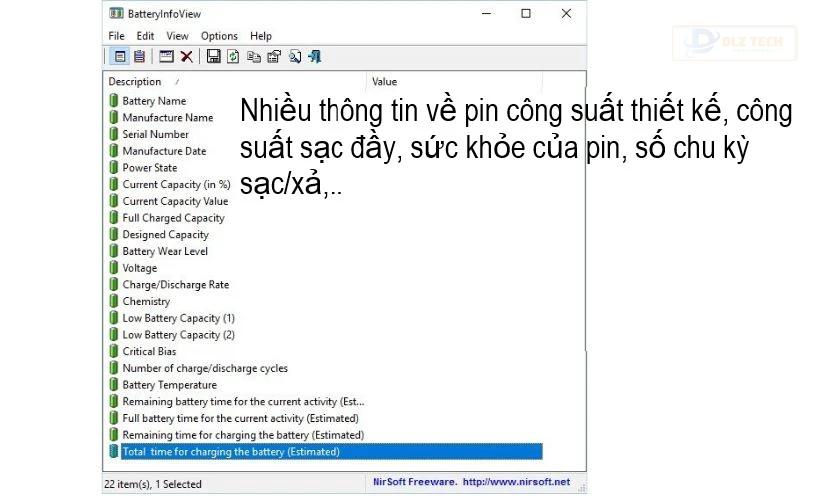The width and height of the screenshot is (840, 500).
Task: Open the http://www.nirsoft.net link
Action: (x=516, y=482)
